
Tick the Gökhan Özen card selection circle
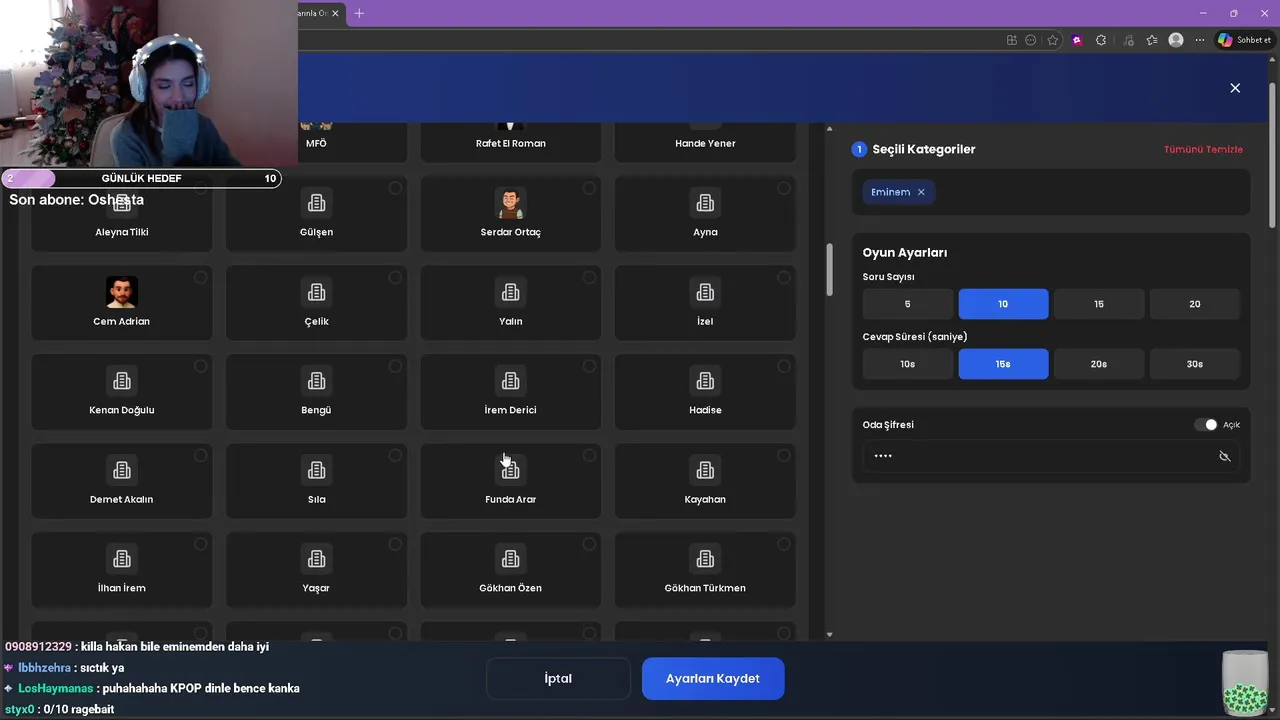[589, 544]
